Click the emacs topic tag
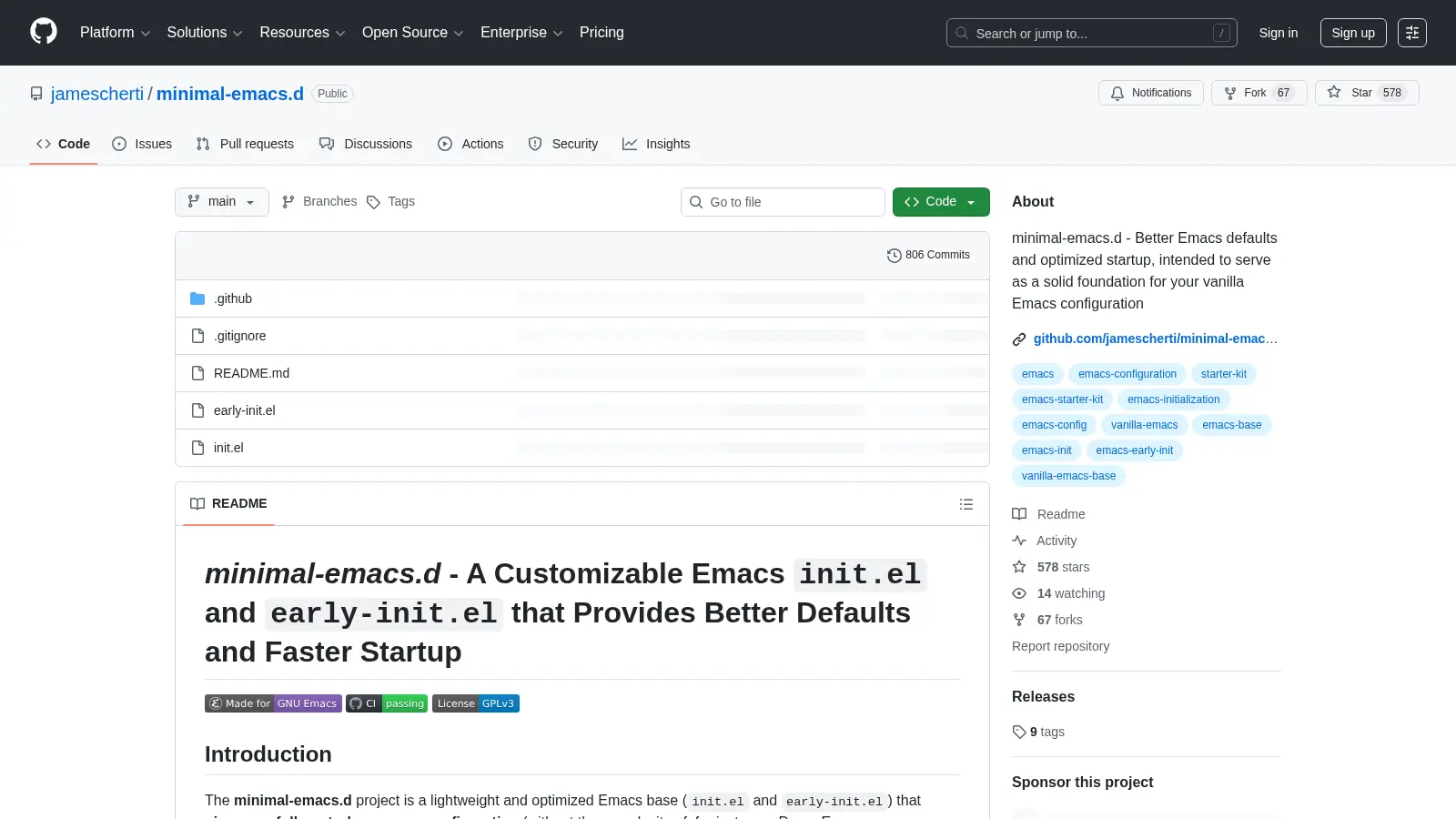The height and width of the screenshot is (819, 1456). (1037, 374)
